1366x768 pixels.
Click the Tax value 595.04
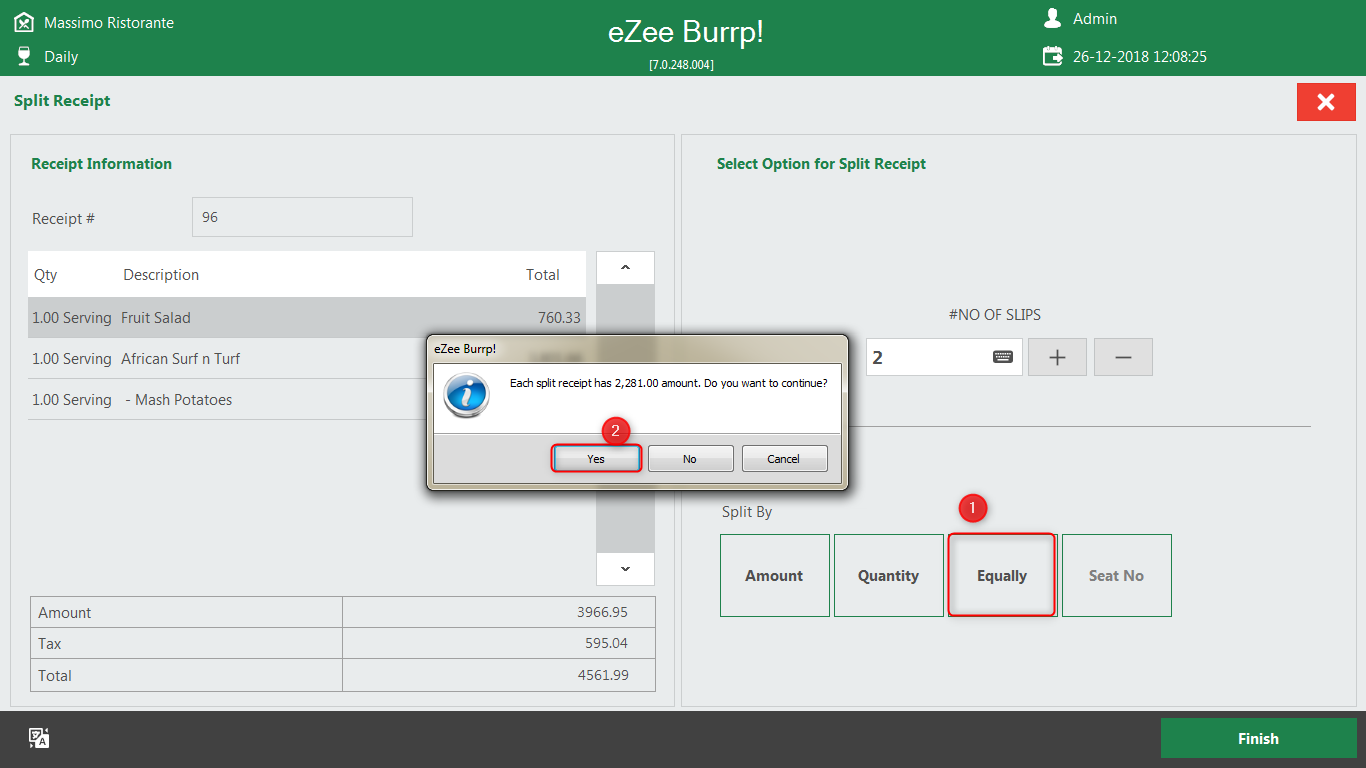607,644
